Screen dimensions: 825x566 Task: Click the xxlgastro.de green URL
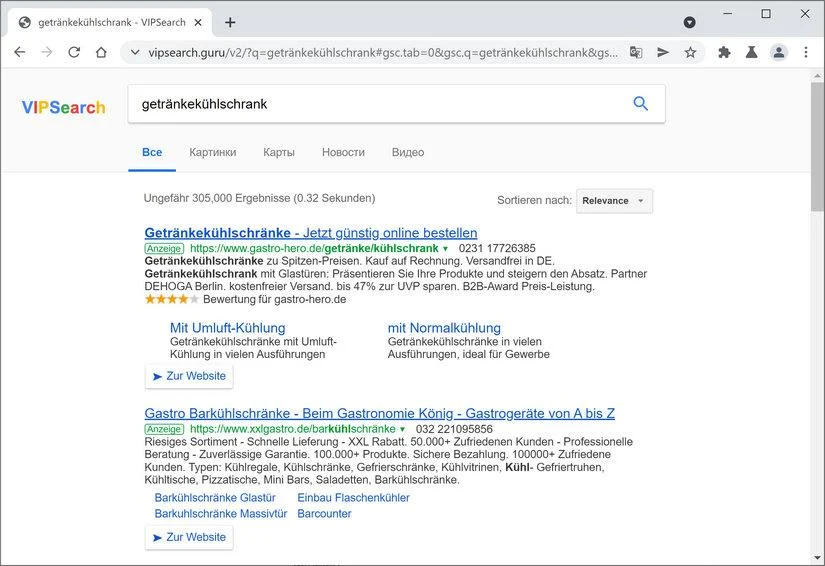293,429
